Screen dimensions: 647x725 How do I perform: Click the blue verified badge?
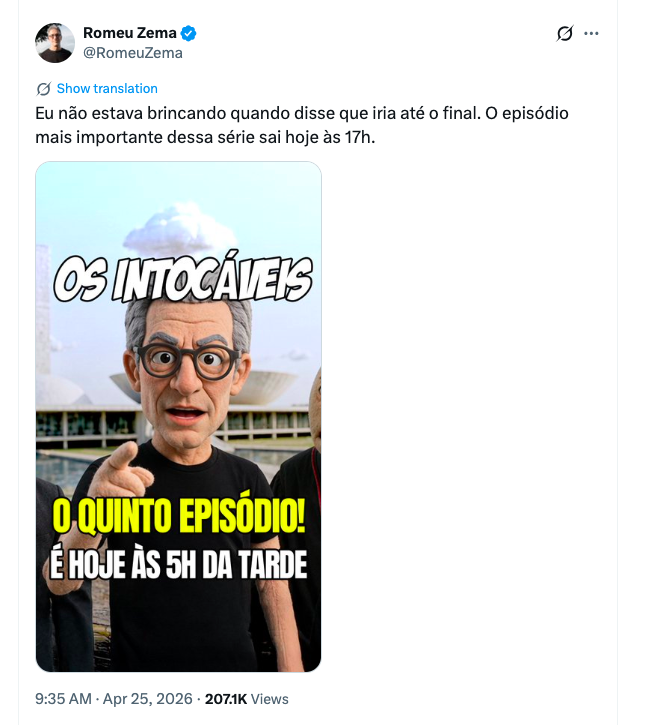pos(189,33)
